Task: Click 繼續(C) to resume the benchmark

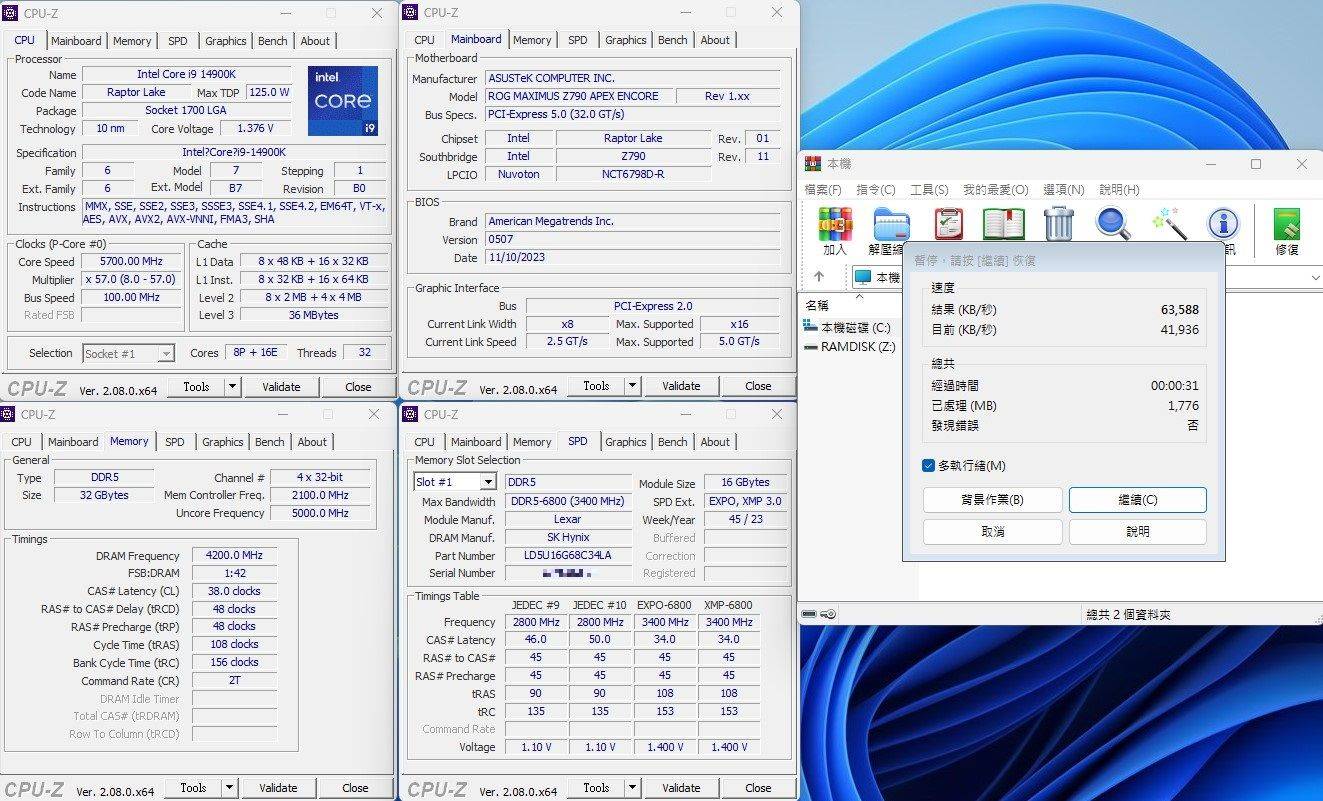Action: tap(1137, 500)
